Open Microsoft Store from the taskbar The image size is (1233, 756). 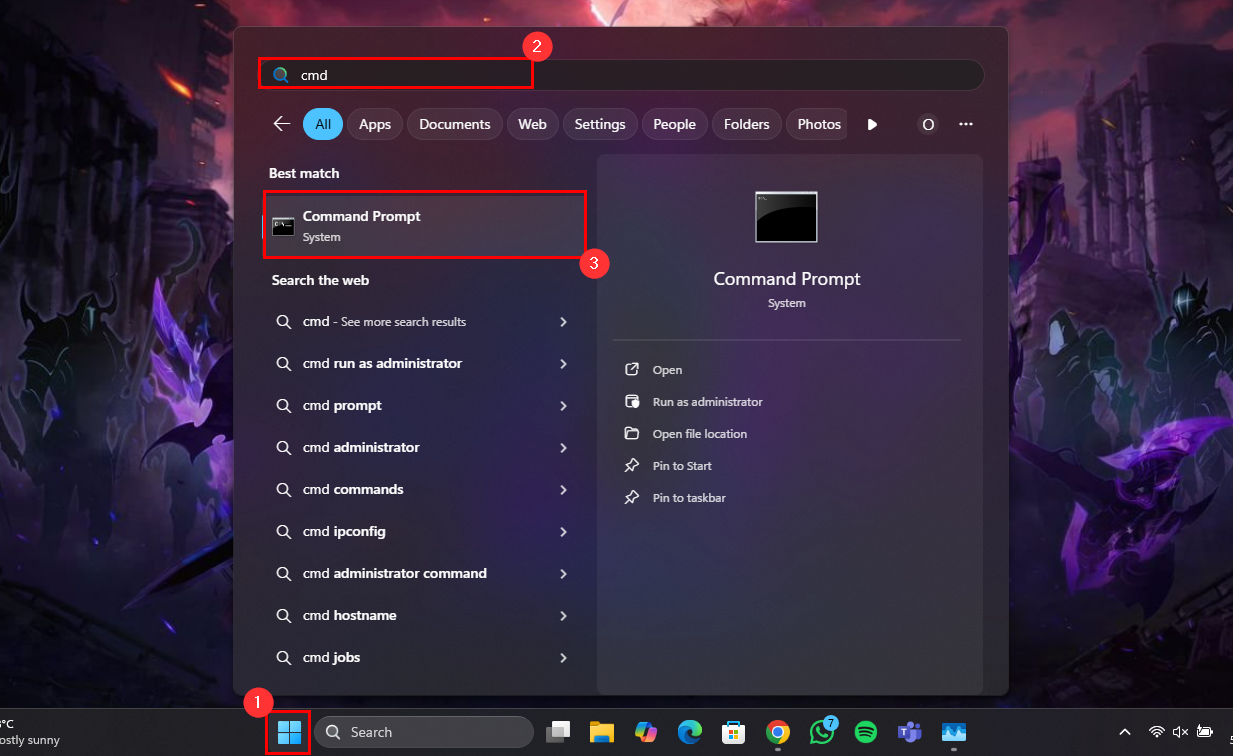[x=733, y=732]
